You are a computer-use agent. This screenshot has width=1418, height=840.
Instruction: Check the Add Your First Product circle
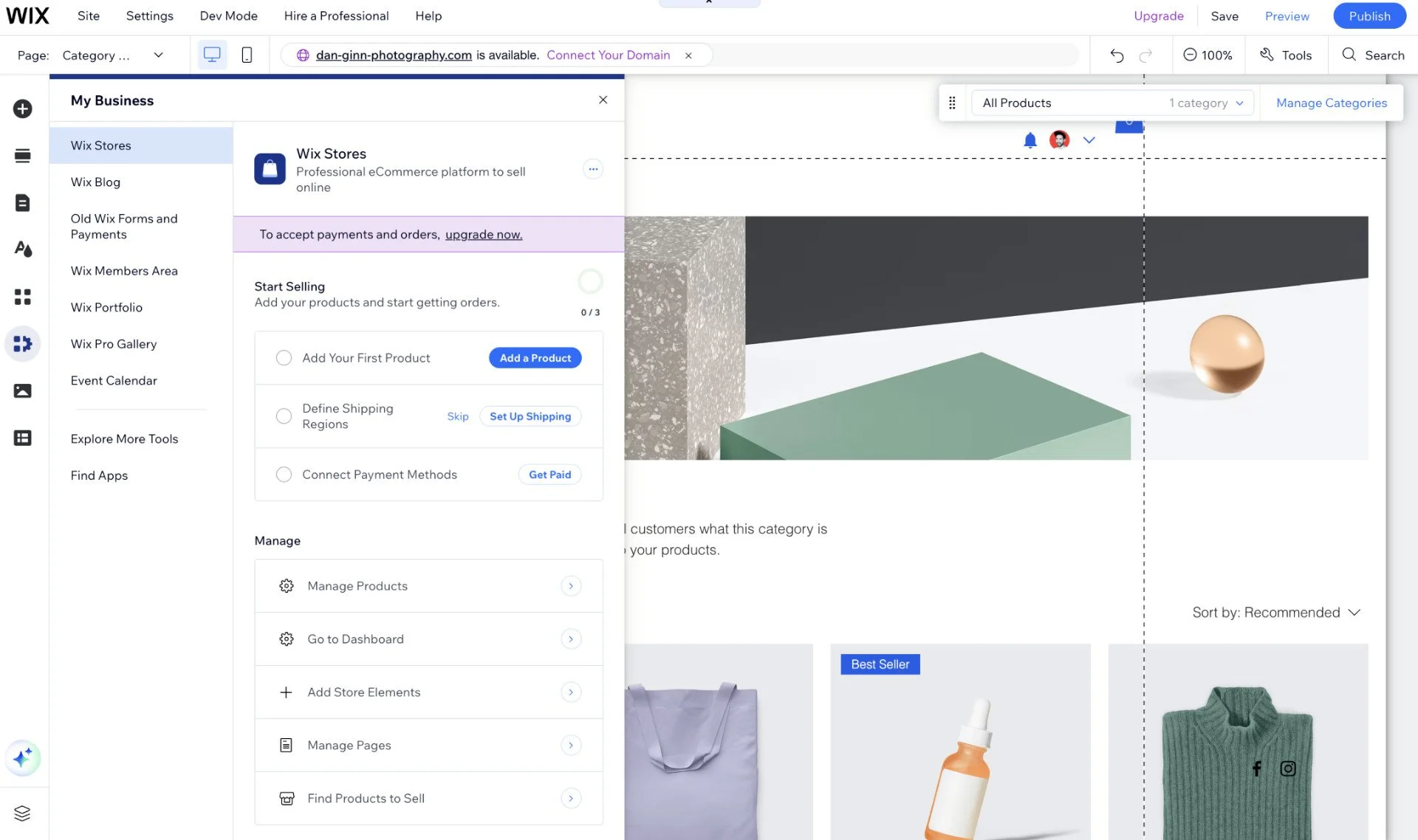(284, 358)
